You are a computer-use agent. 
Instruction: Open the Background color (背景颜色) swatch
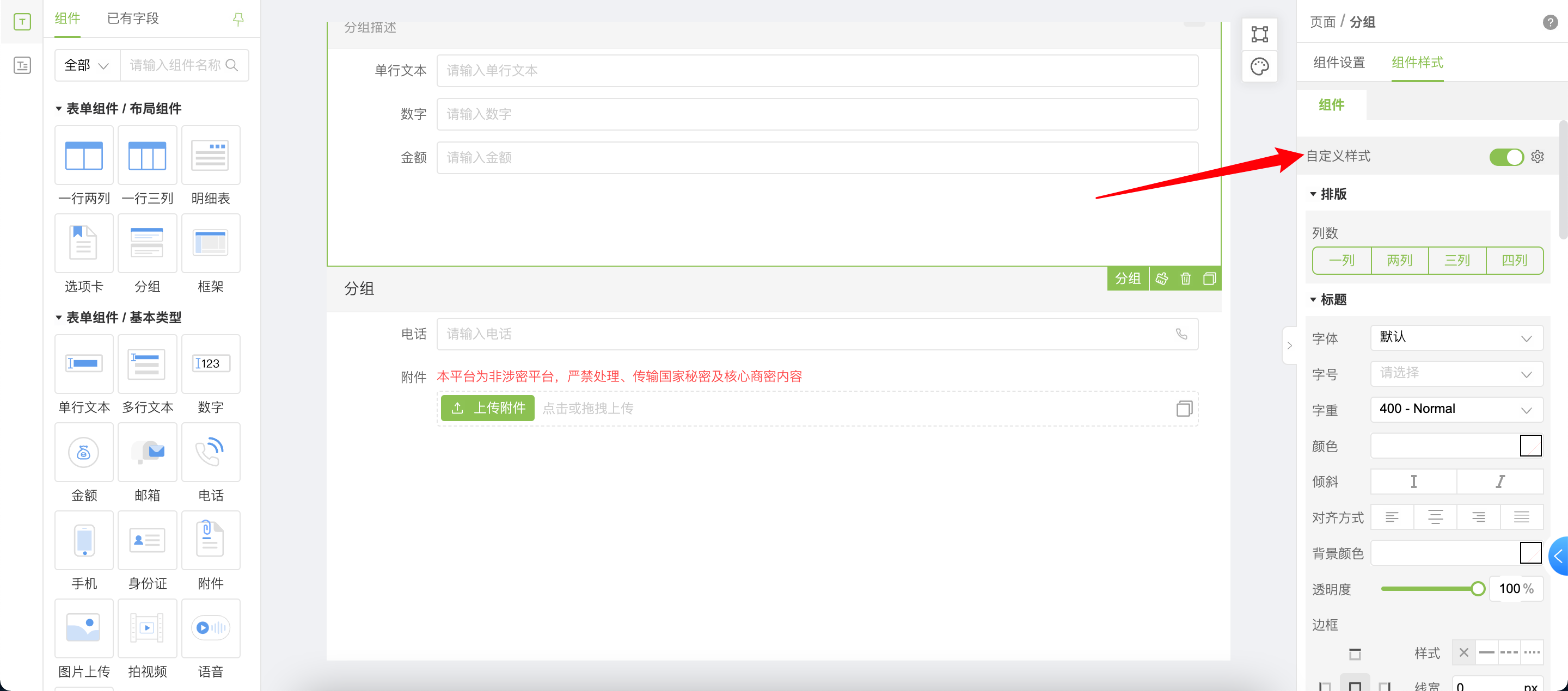click(1530, 553)
